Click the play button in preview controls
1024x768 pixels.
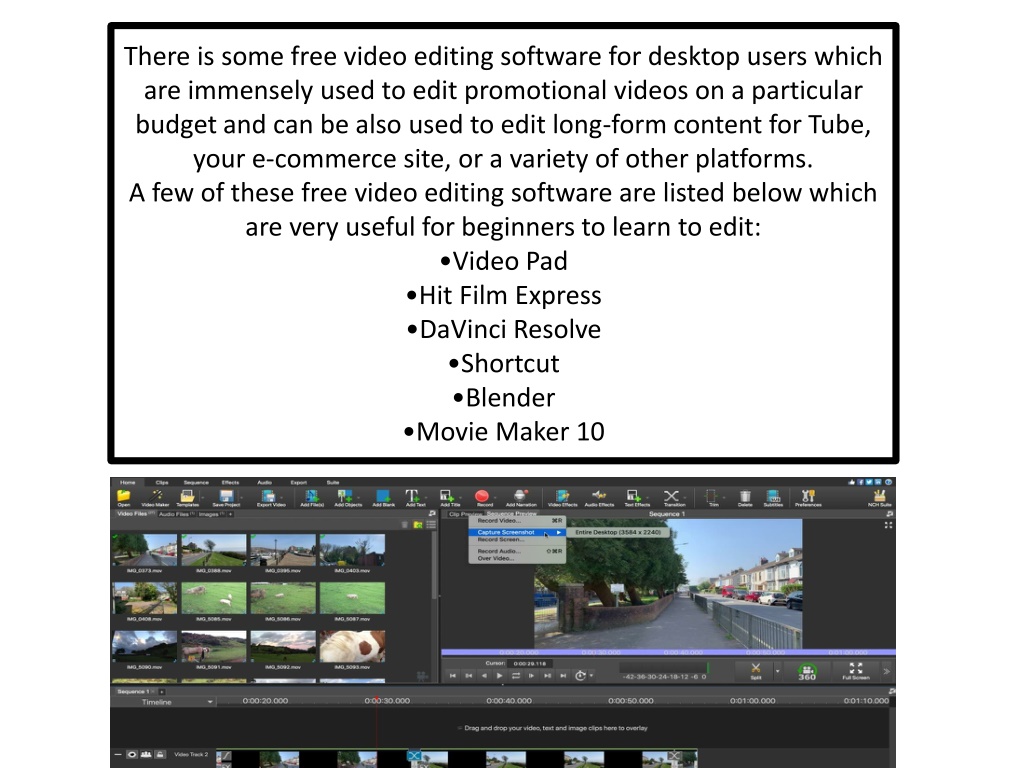tap(500, 675)
